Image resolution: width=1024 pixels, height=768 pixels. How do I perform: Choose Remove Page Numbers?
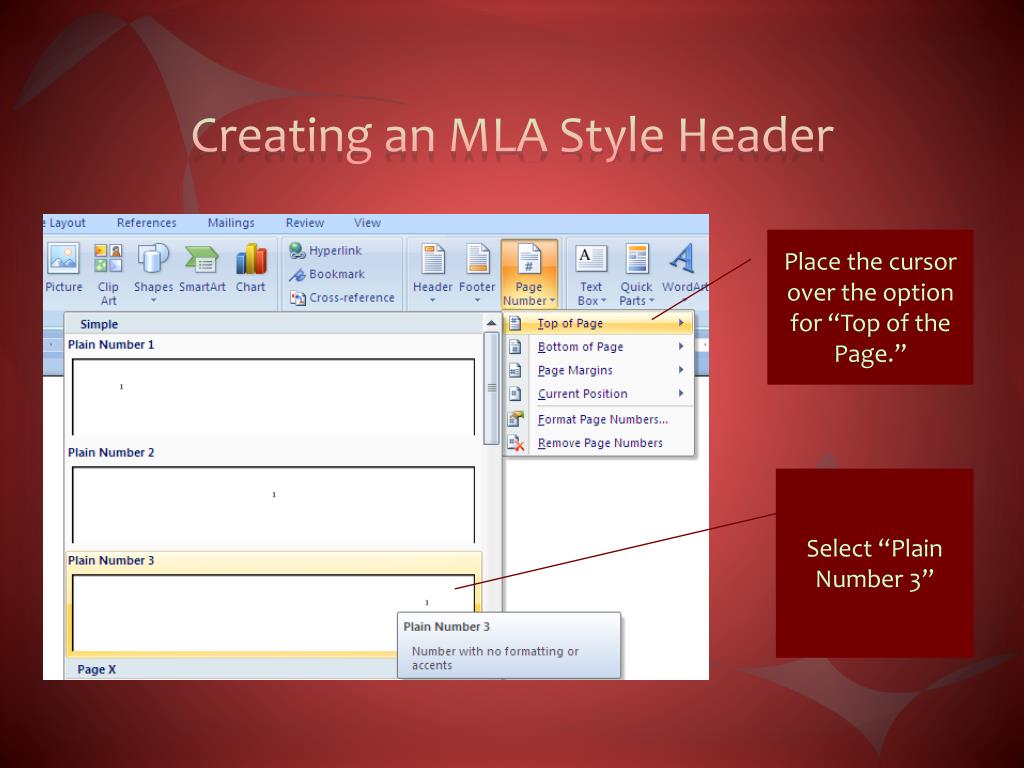point(598,443)
